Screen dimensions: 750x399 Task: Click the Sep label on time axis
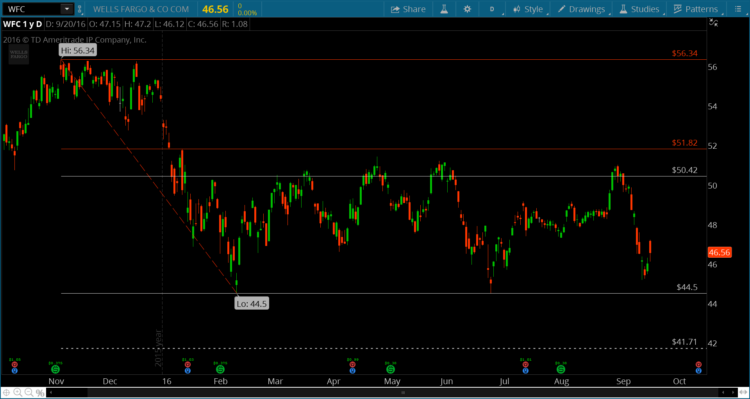point(623,381)
